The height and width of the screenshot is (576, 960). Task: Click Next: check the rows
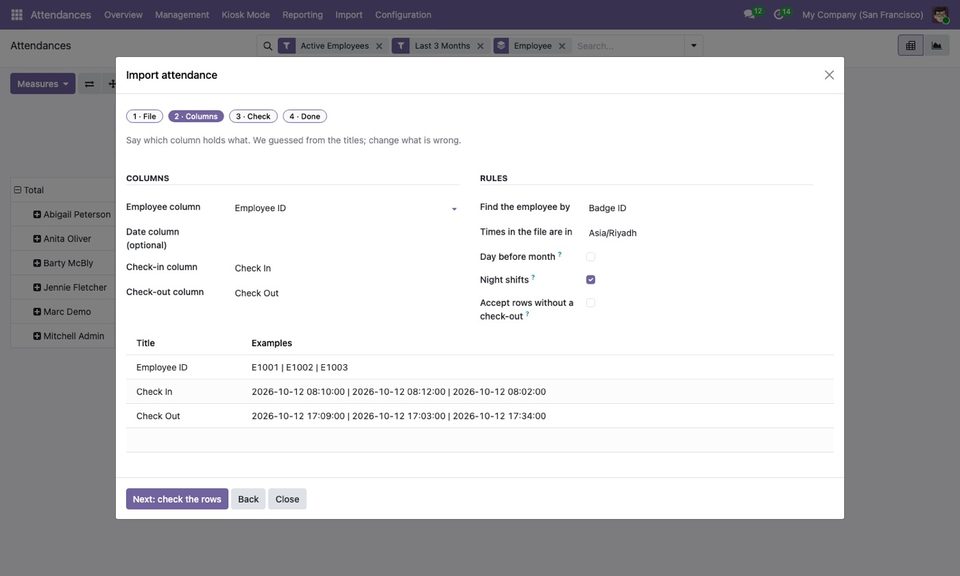point(177,499)
